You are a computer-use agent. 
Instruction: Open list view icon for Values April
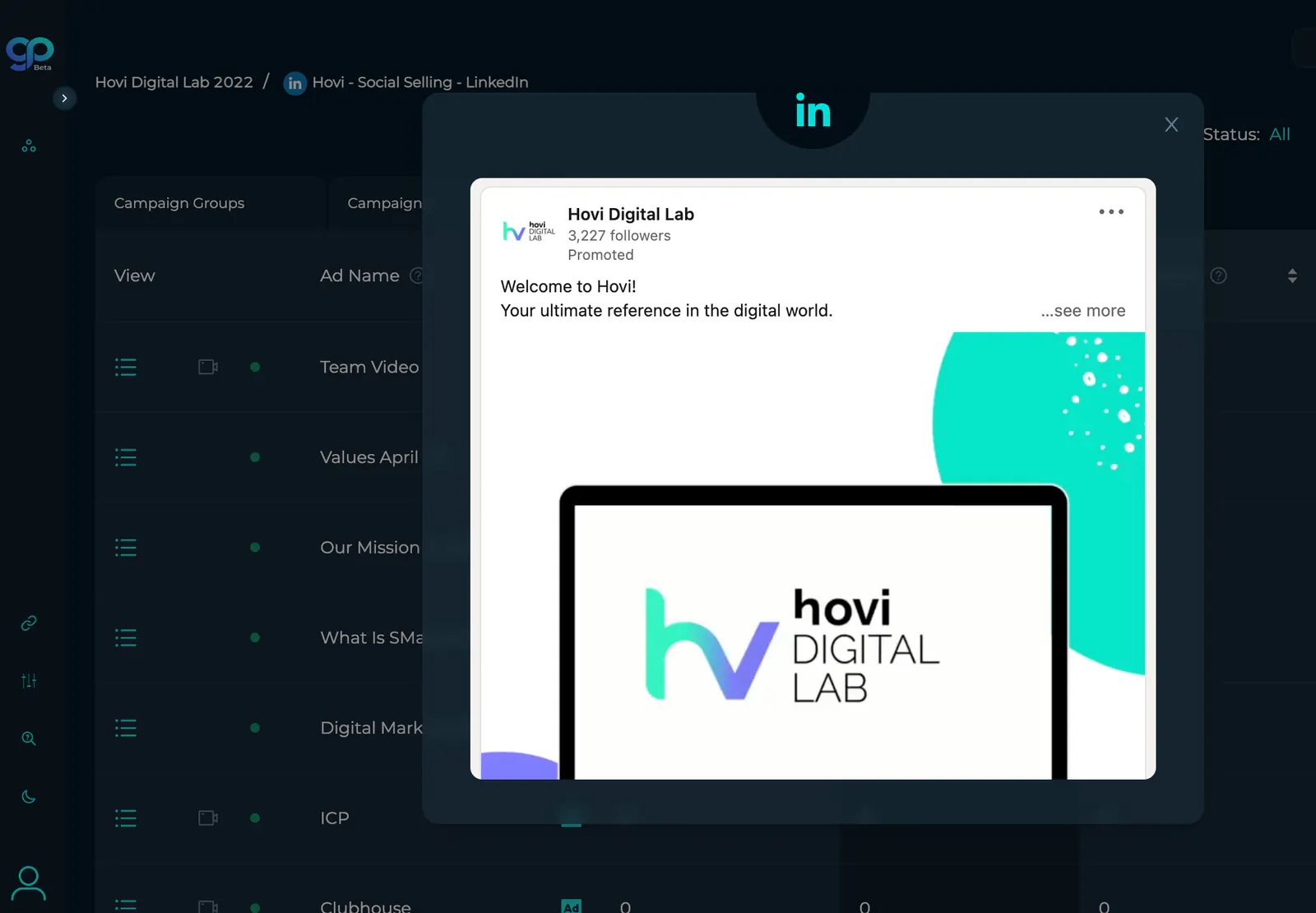(x=126, y=457)
